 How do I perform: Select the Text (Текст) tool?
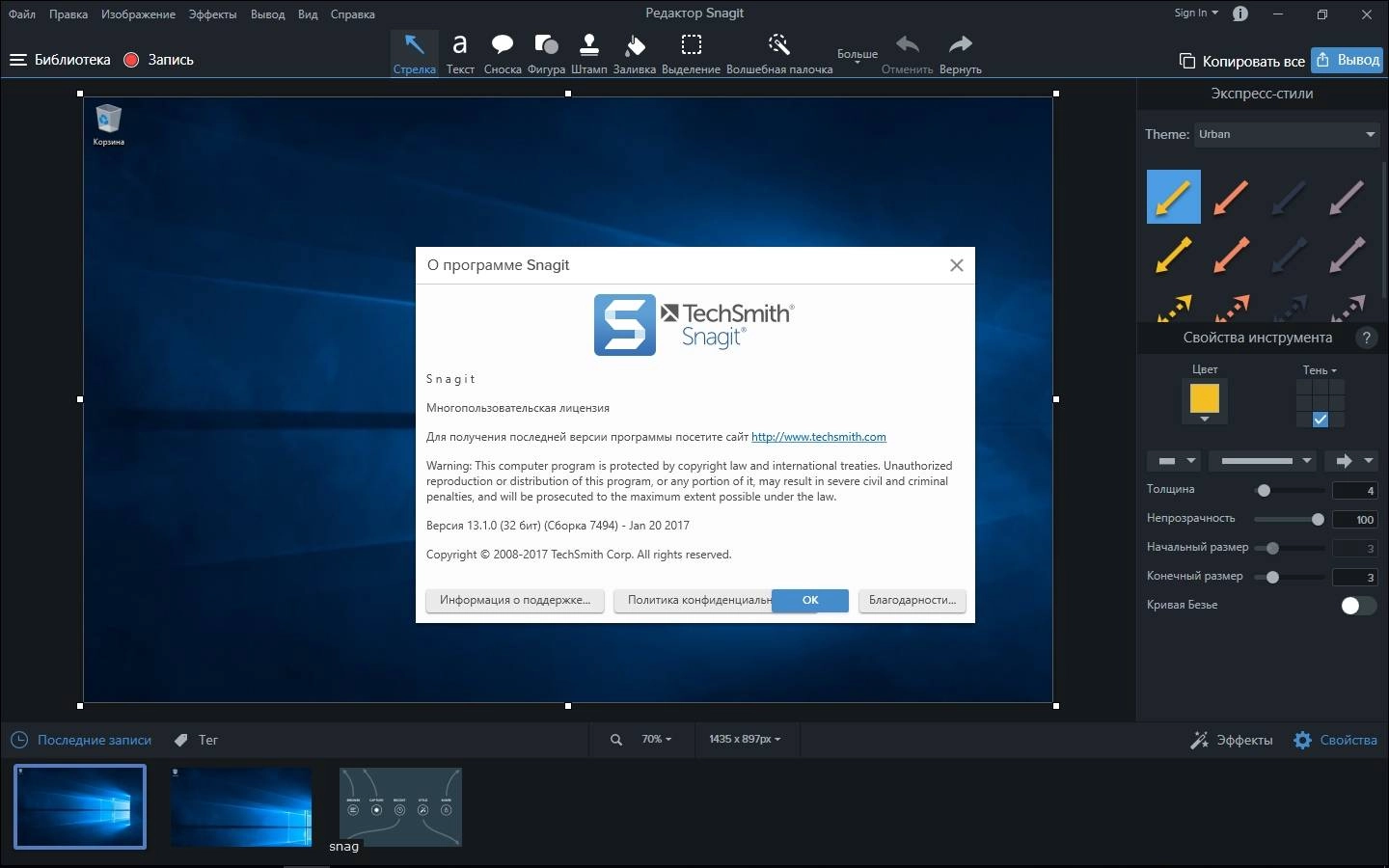tap(460, 53)
